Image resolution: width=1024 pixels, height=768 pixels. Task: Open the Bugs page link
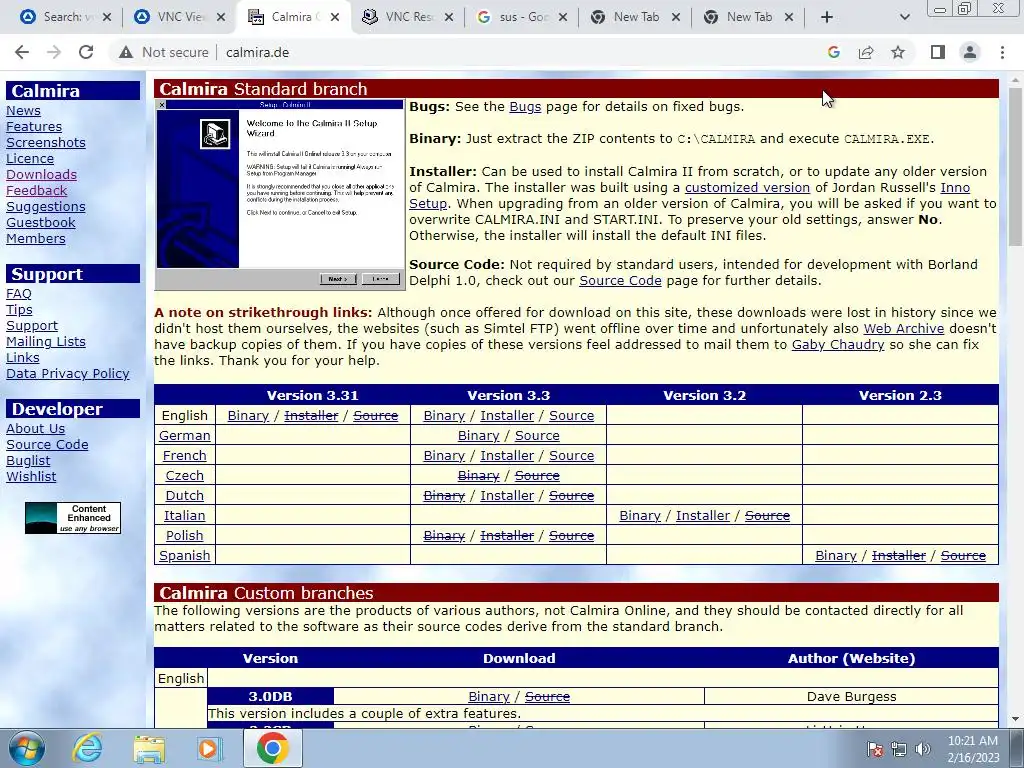pyautogui.click(x=525, y=106)
